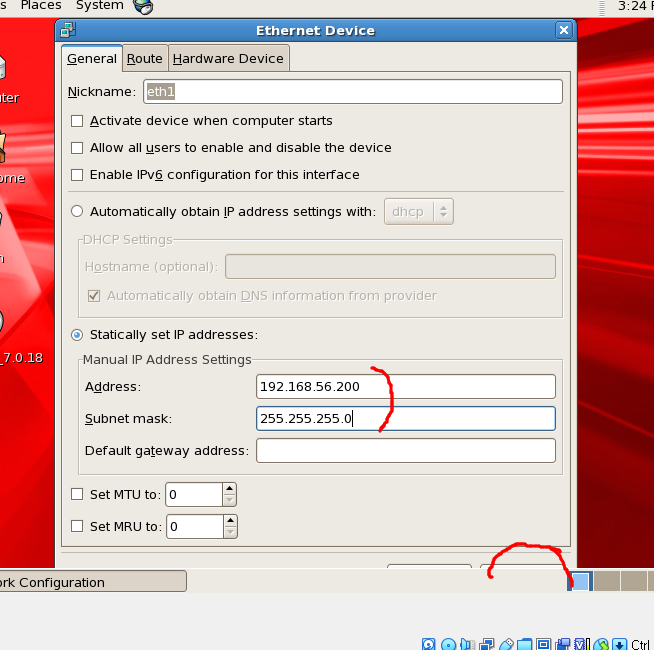Click the Address field with 192.168.56.200
The width and height of the screenshot is (654, 650).
406,387
